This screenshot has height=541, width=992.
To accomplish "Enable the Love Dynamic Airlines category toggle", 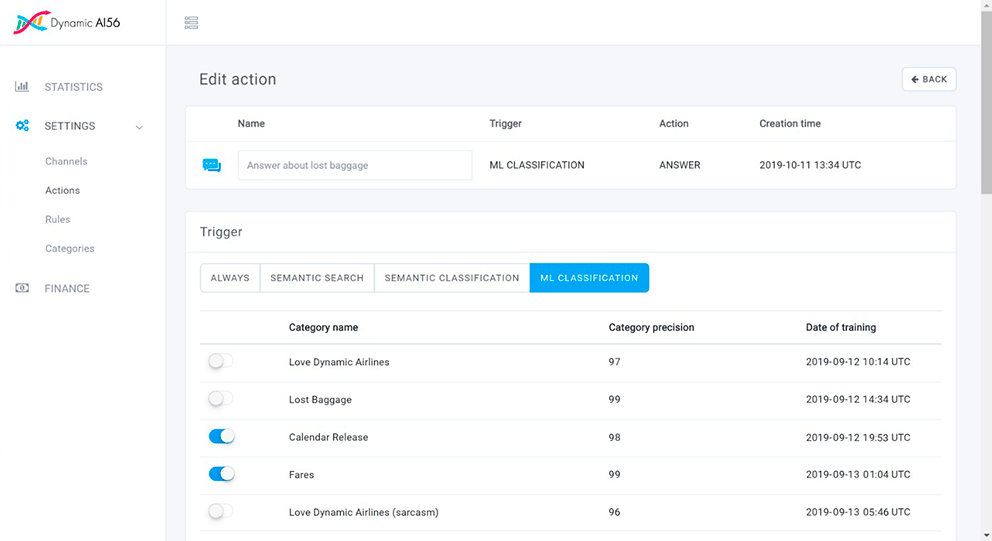I will pos(221,361).
